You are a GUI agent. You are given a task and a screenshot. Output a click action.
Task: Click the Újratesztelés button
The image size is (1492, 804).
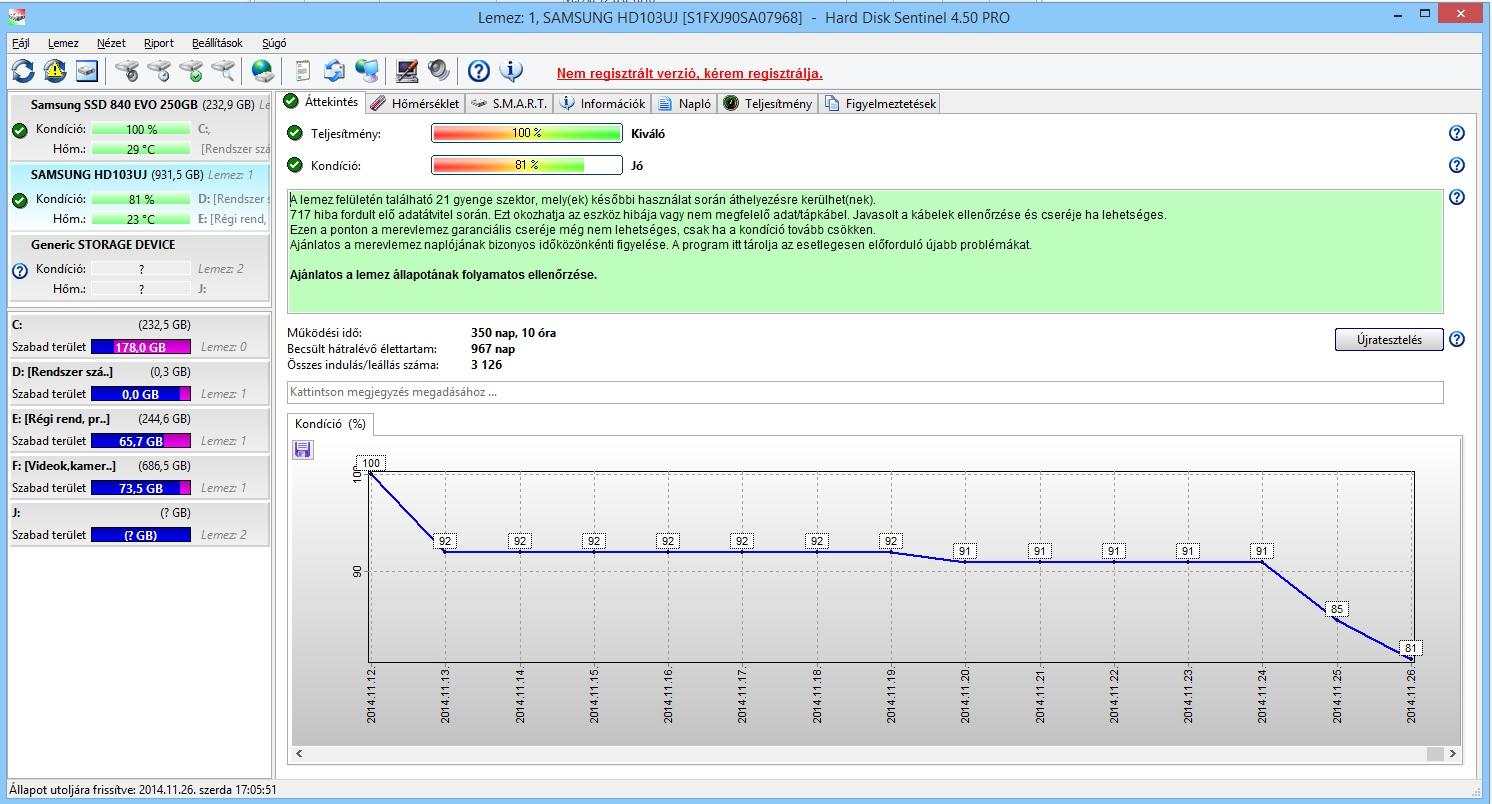point(1389,339)
